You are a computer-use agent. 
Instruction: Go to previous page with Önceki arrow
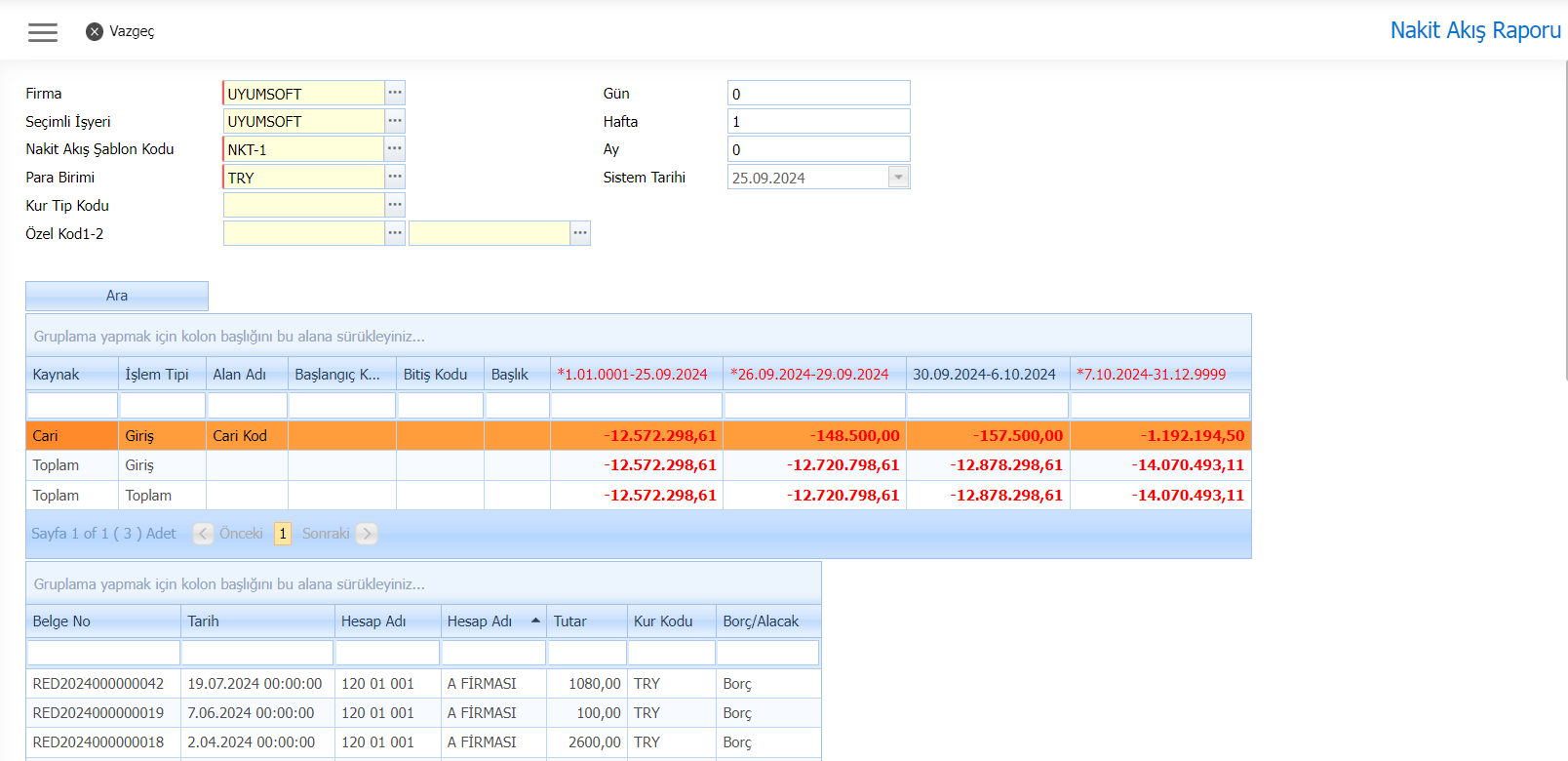click(203, 534)
